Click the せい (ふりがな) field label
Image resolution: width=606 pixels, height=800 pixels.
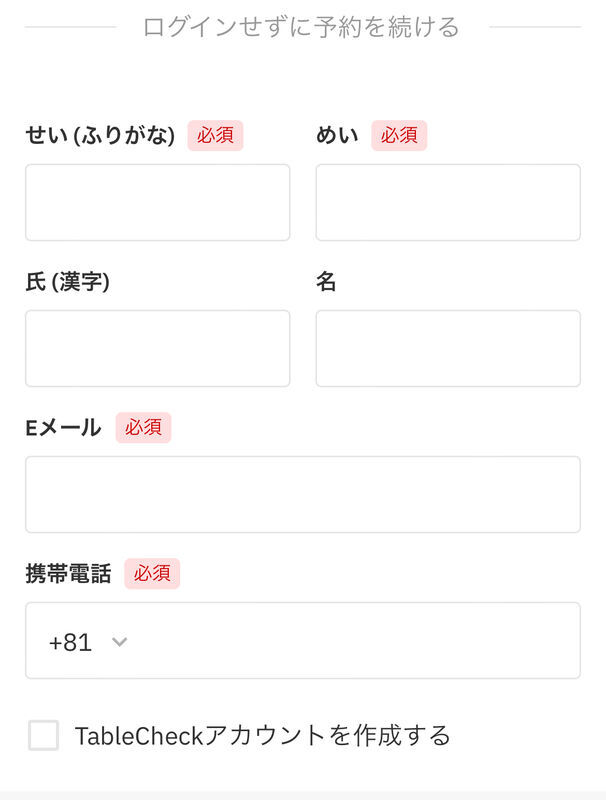pos(100,136)
